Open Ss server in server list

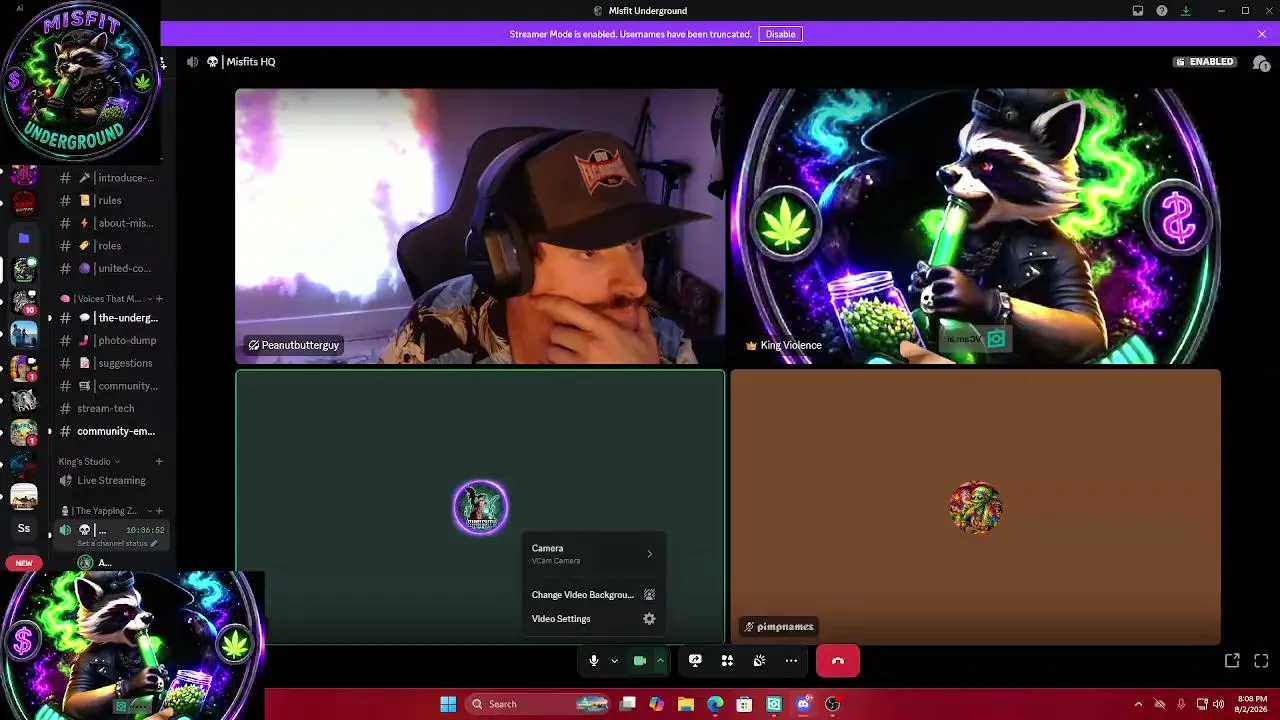(x=24, y=528)
